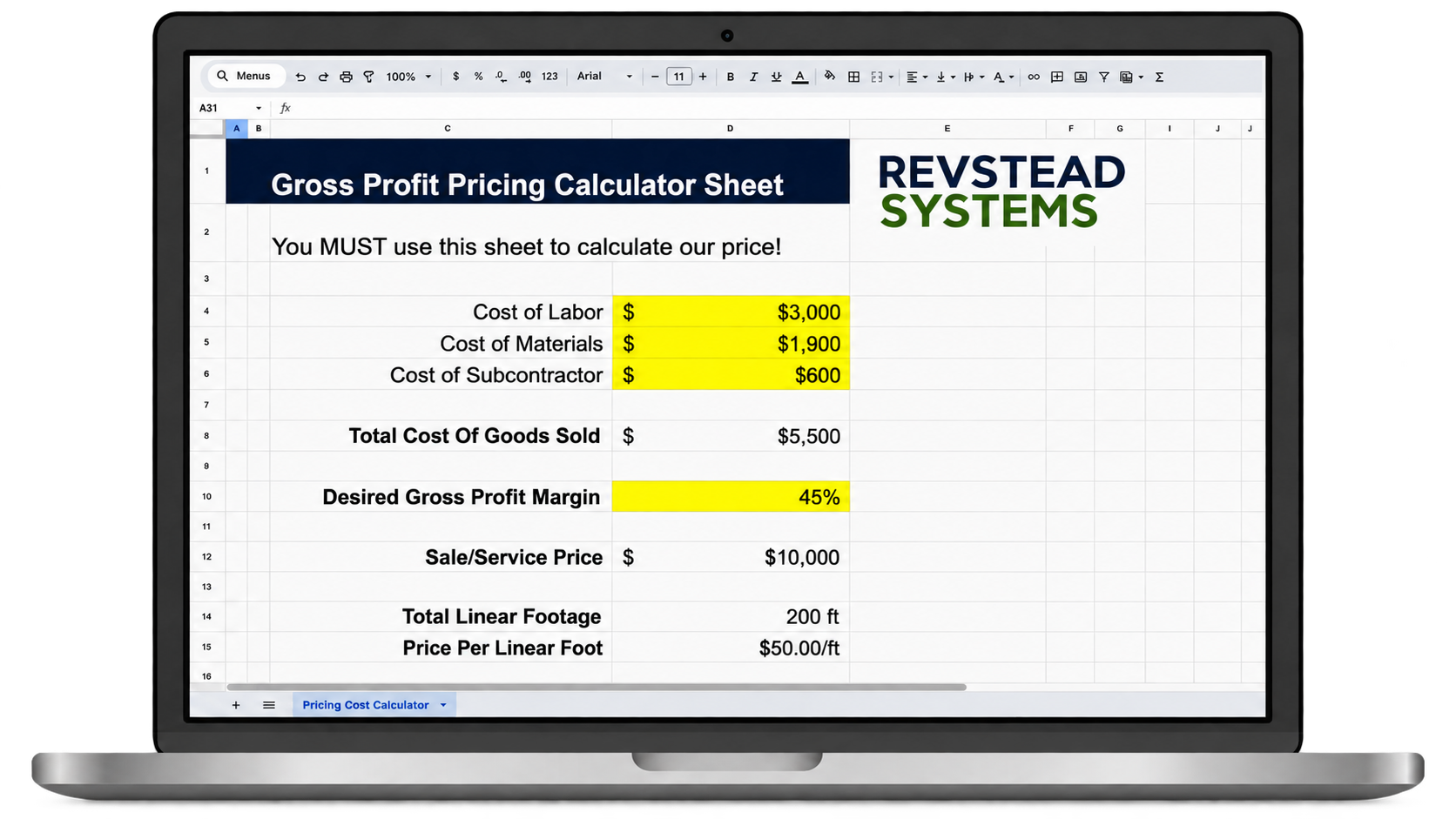1456x819 pixels.
Task: Open the merge cells dropdown arrow
Action: [891, 77]
